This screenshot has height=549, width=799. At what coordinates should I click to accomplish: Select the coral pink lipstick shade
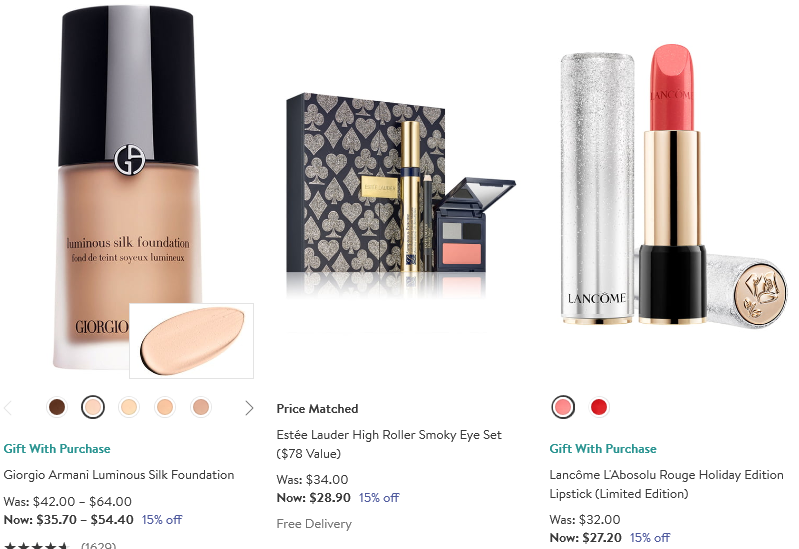[563, 407]
